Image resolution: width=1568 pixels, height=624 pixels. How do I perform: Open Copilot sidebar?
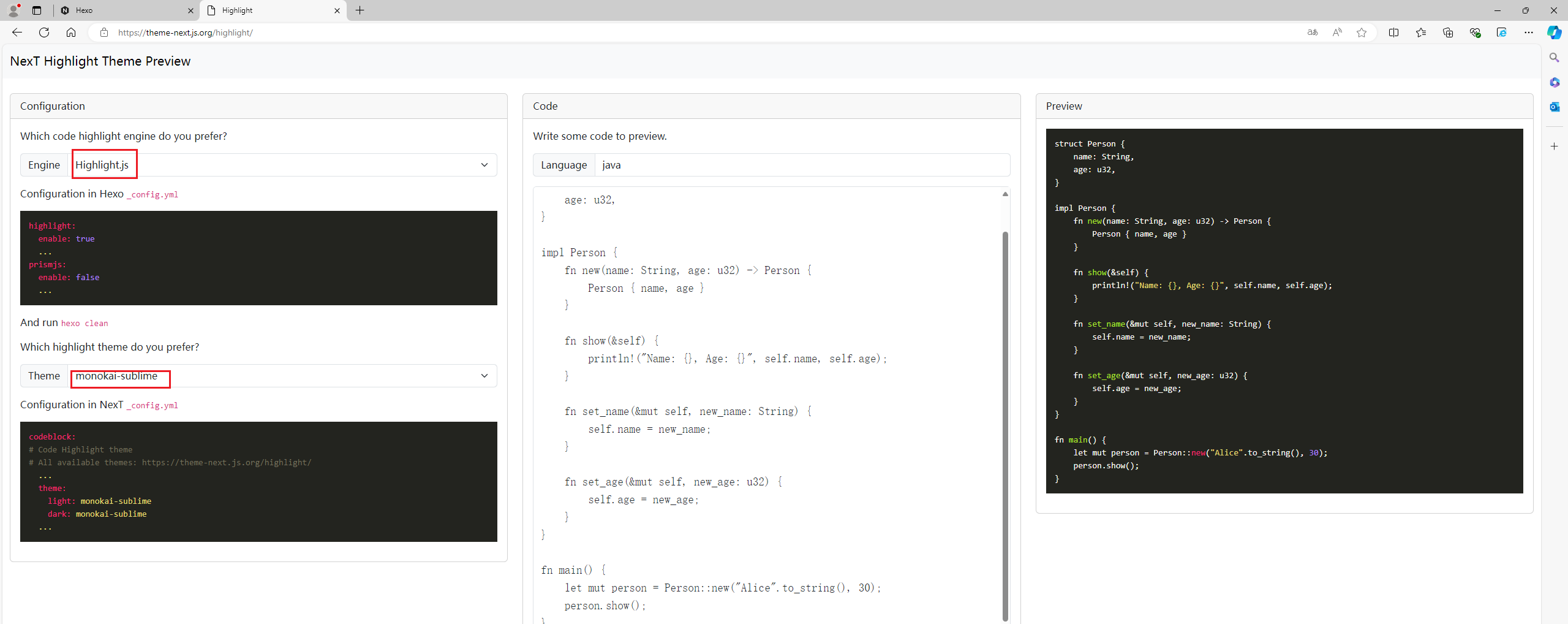1555,32
